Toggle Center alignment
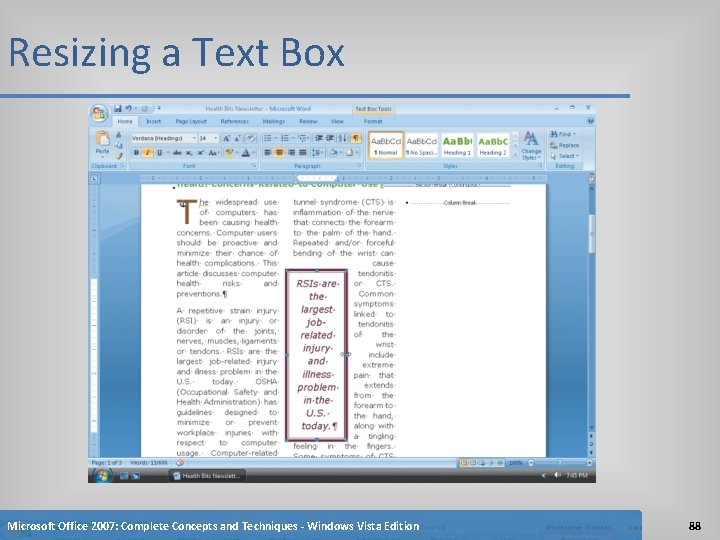 click(x=279, y=152)
